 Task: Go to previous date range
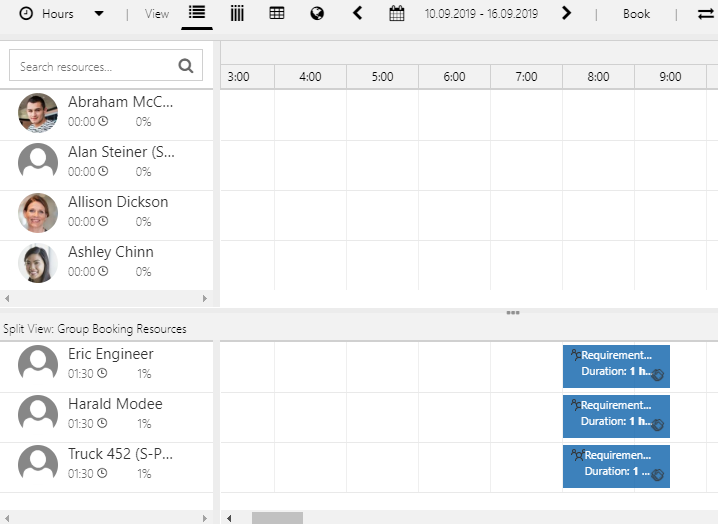click(358, 13)
